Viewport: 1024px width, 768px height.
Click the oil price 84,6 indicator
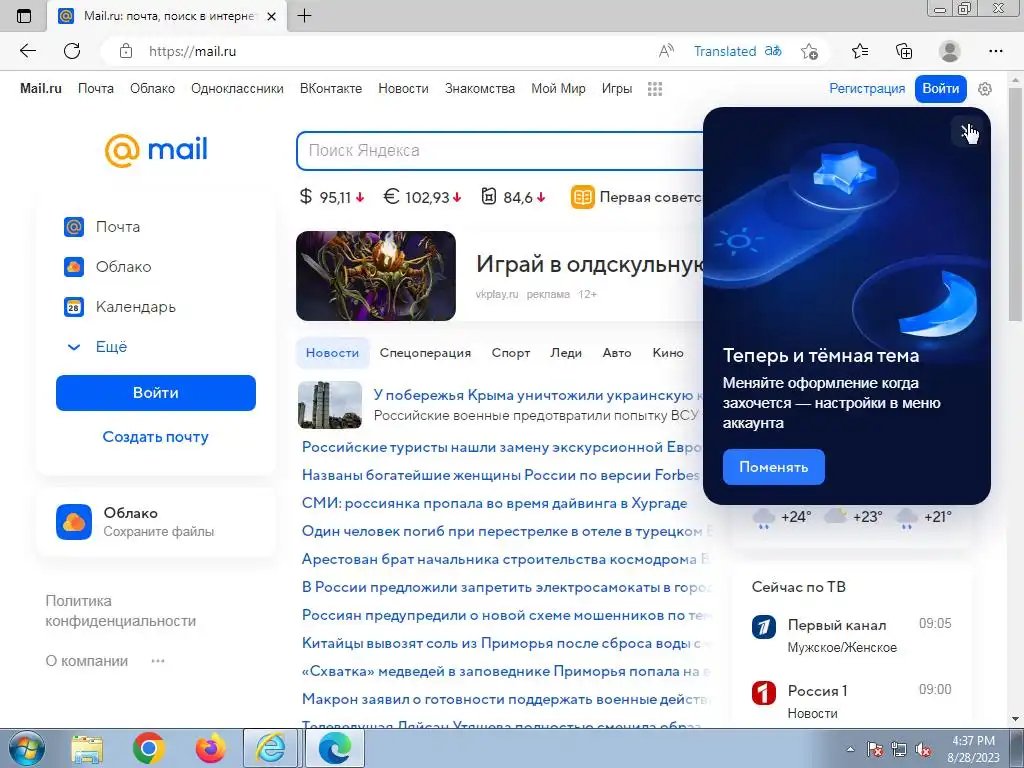click(513, 197)
